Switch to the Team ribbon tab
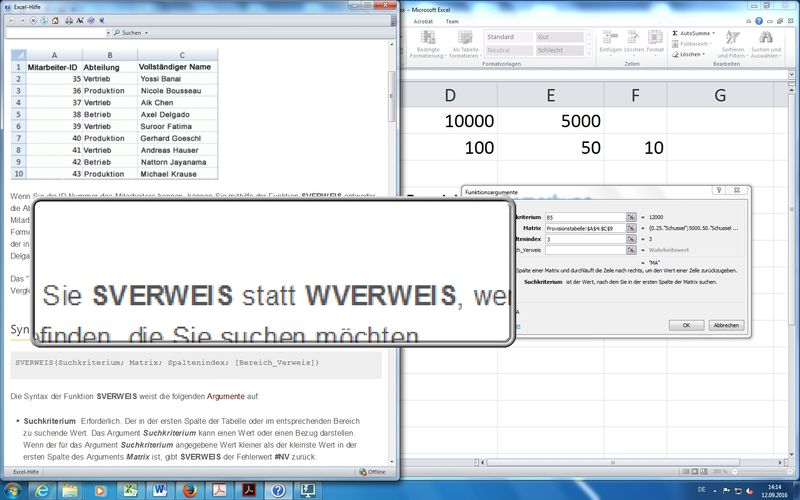This screenshot has width=800, height=500. click(x=452, y=20)
